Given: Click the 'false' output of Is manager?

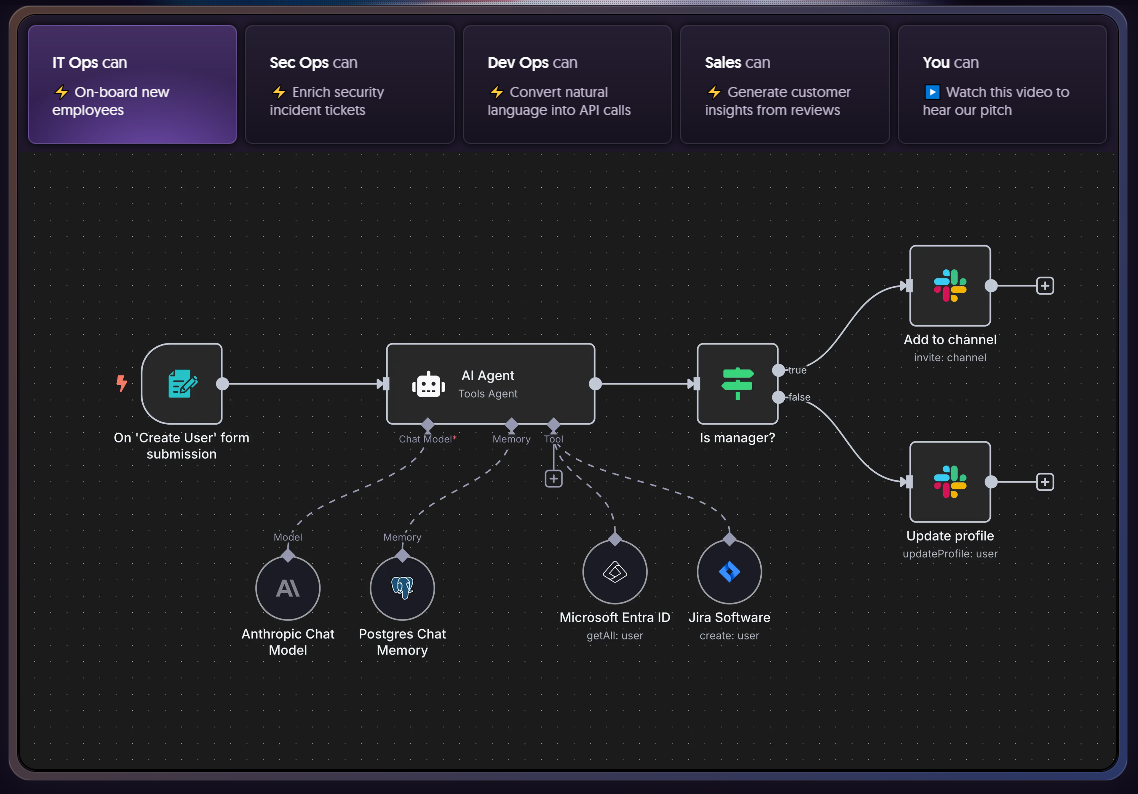Looking at the screenshot, I should coord(779,397).
